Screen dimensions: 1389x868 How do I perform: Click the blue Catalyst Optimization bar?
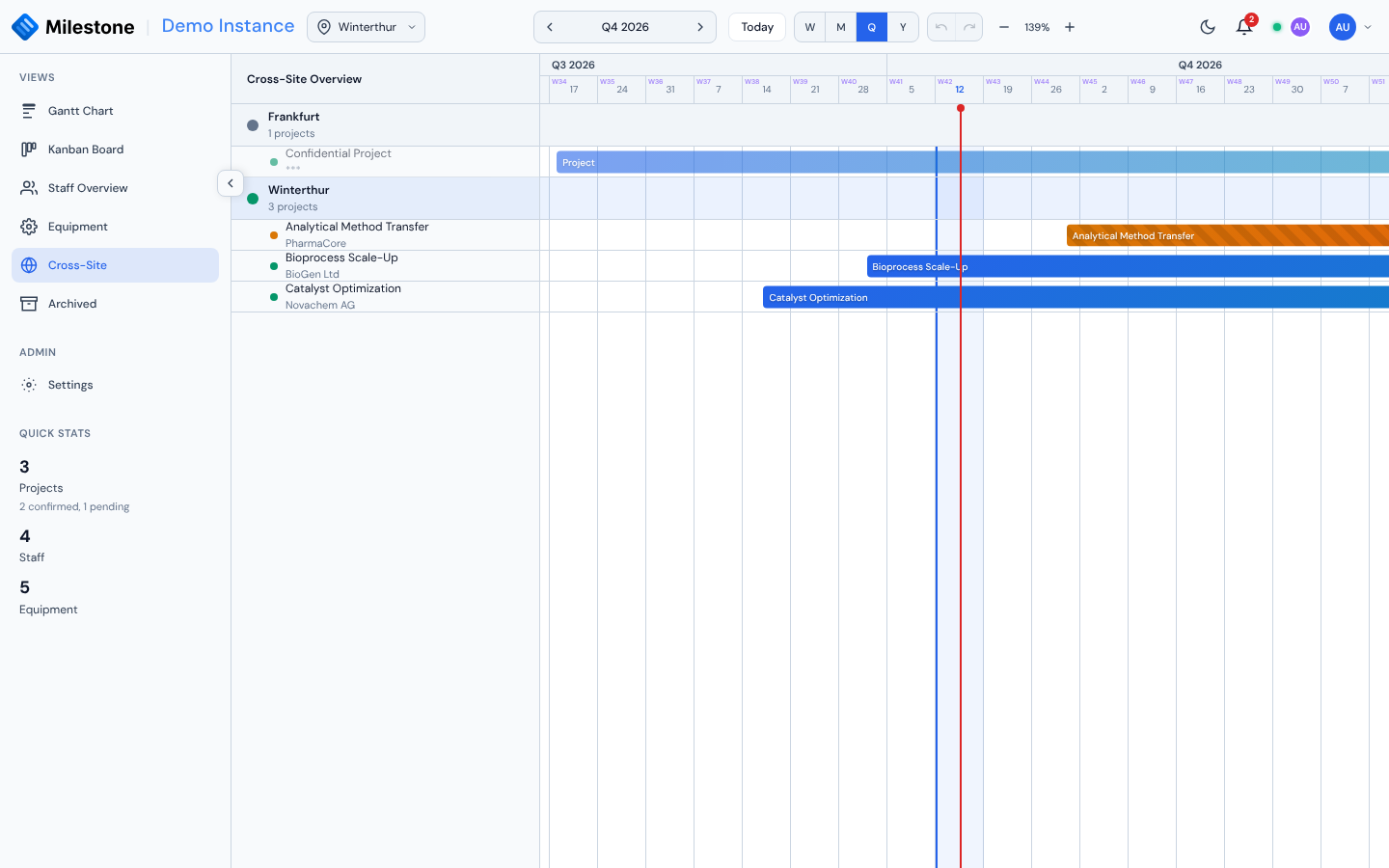(1076, 297)
